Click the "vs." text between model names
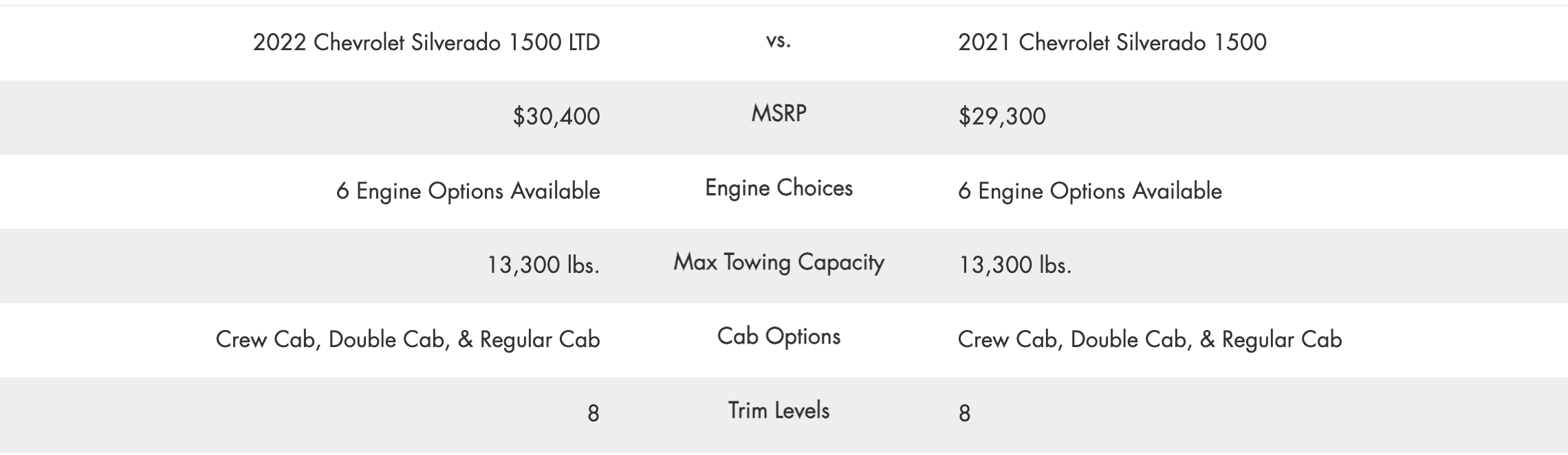Image resolution: width=1568 pixels, height=455 pixels. 778,41
